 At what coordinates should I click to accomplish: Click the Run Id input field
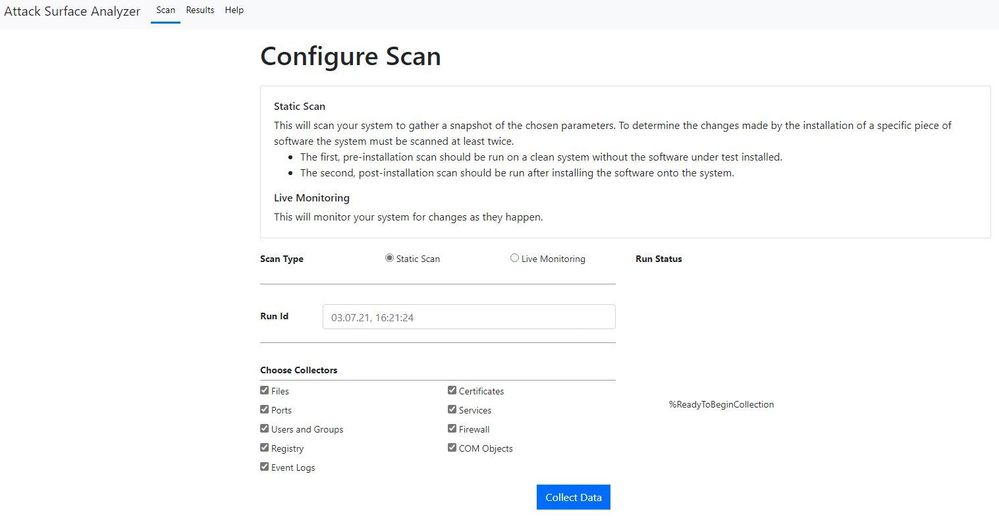point(469,317)
